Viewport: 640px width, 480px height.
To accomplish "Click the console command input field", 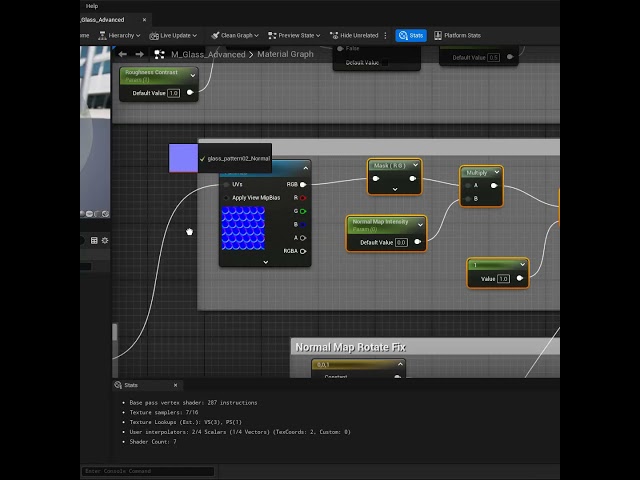I will [148, 471].
